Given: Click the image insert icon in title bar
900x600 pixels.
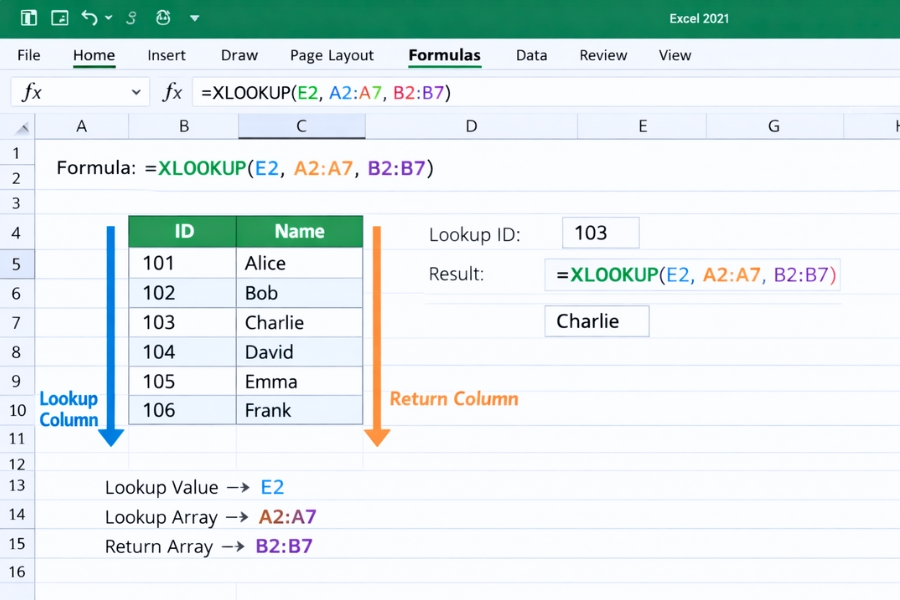Looking at the screenshot, I should click(x=62, y=17).
